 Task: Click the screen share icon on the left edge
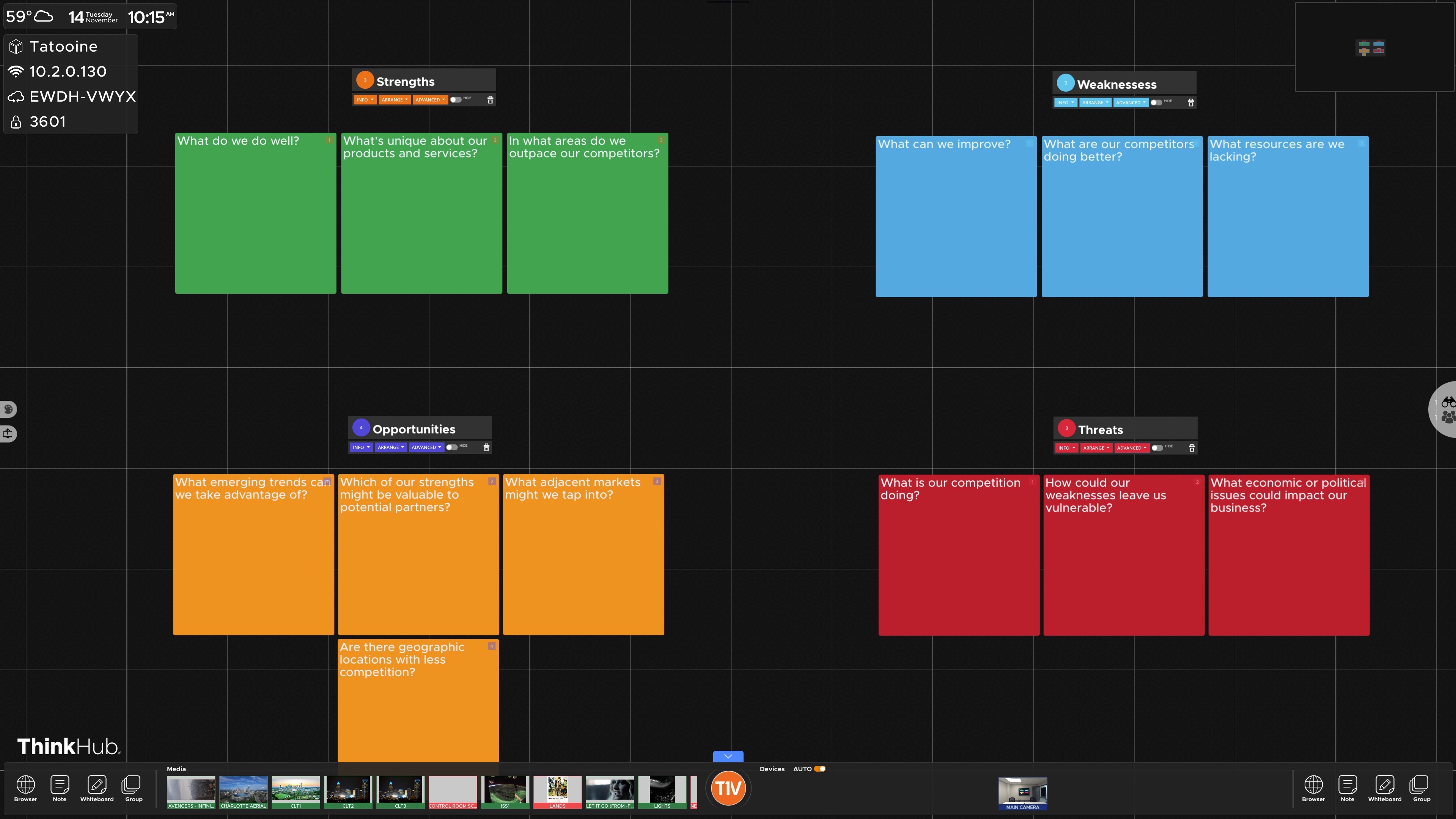click(x=8, y=434)
